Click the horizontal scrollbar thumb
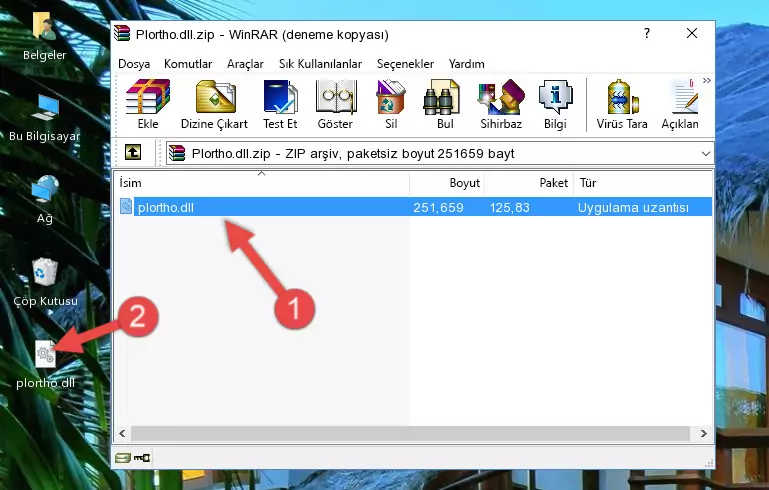769x490 pixels. [x=410, y=433]
